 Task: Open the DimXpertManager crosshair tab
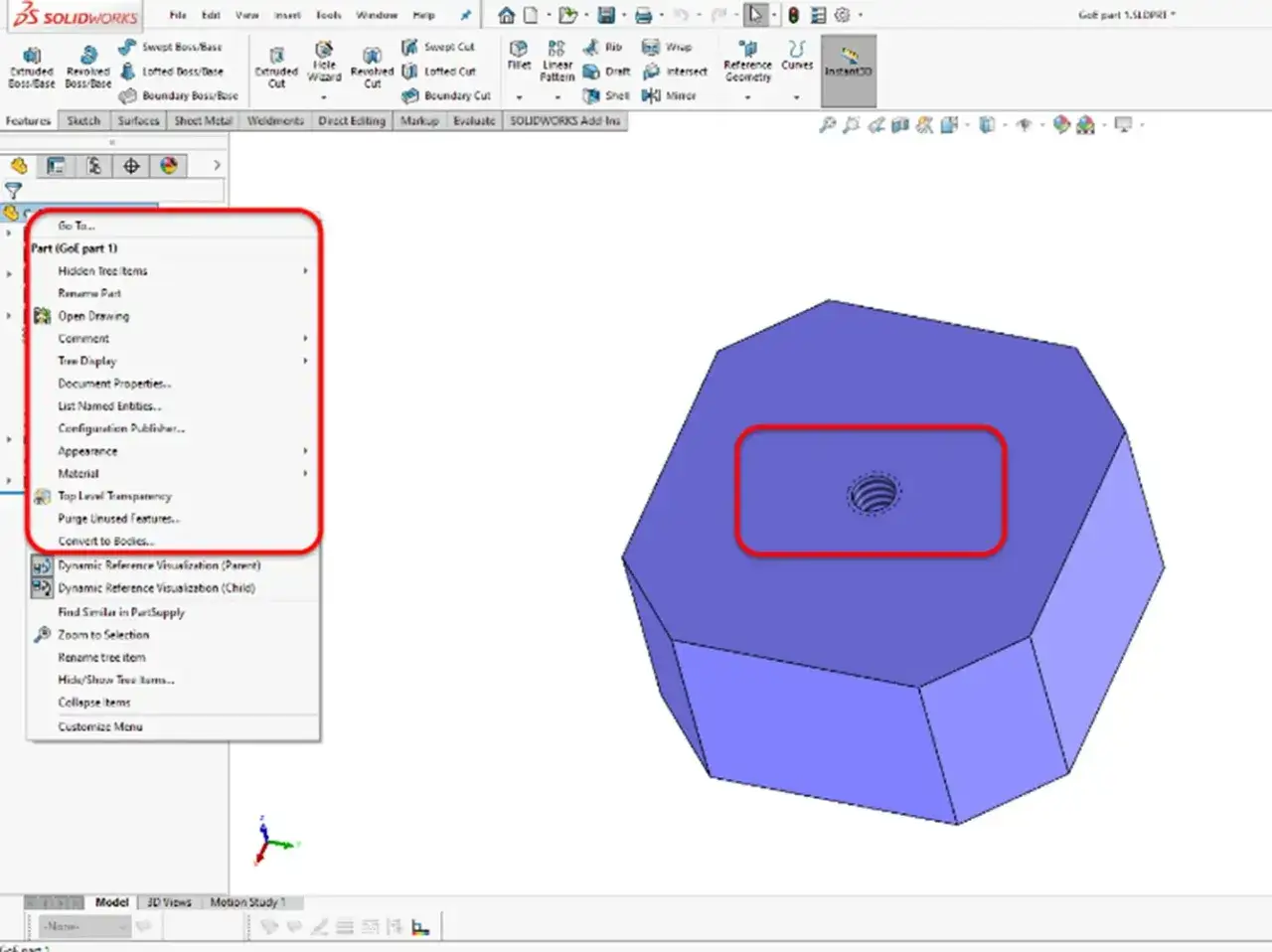point(131,166)
